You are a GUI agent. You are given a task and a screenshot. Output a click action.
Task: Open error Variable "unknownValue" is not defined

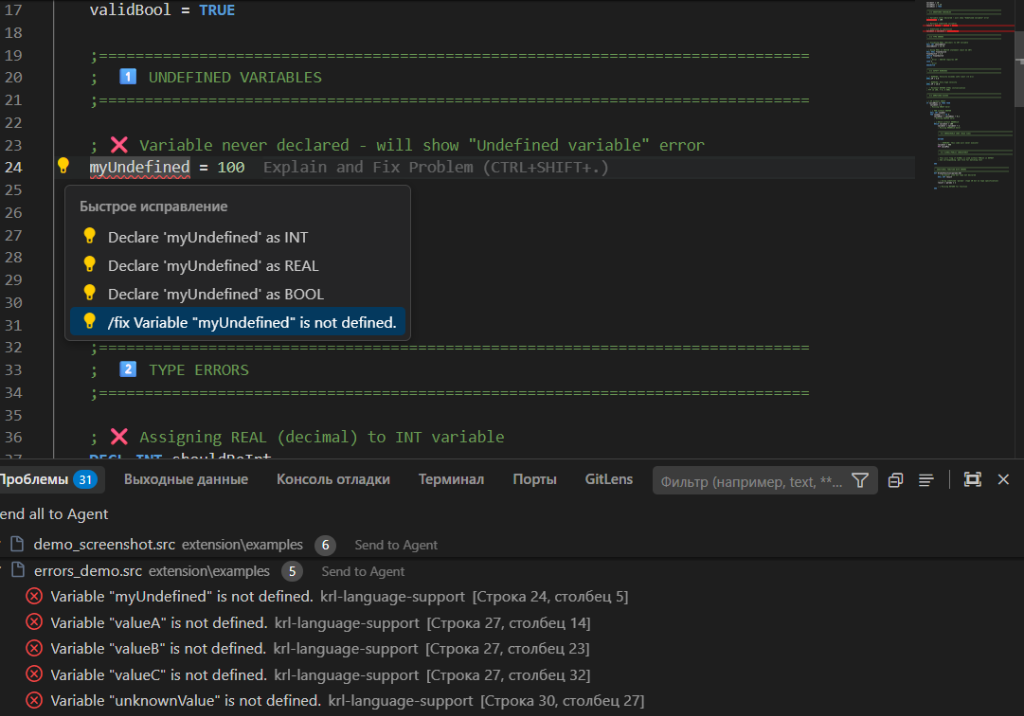tap(512, 700)
